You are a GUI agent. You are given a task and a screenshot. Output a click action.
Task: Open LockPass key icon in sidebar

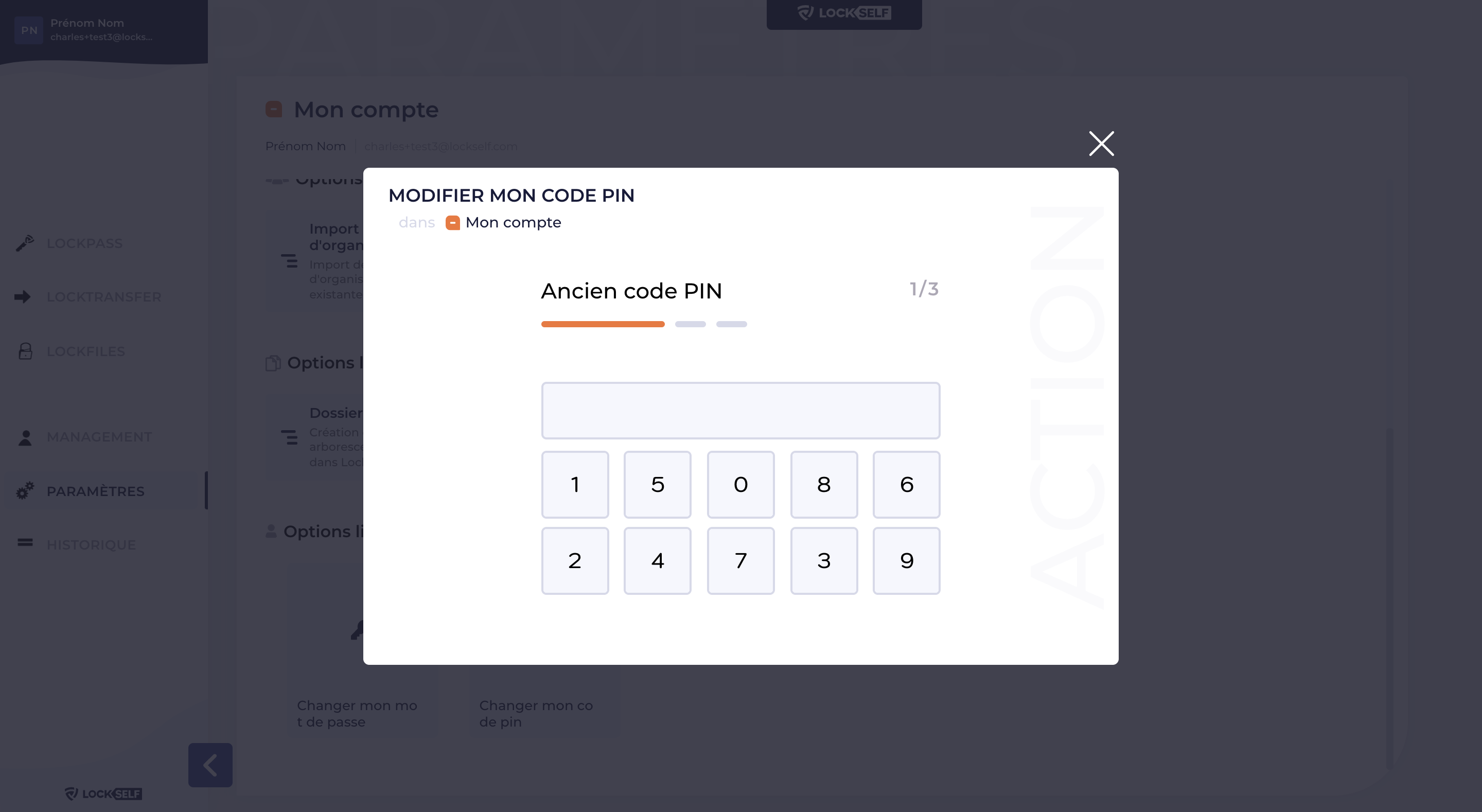click(x=25, y=243)
